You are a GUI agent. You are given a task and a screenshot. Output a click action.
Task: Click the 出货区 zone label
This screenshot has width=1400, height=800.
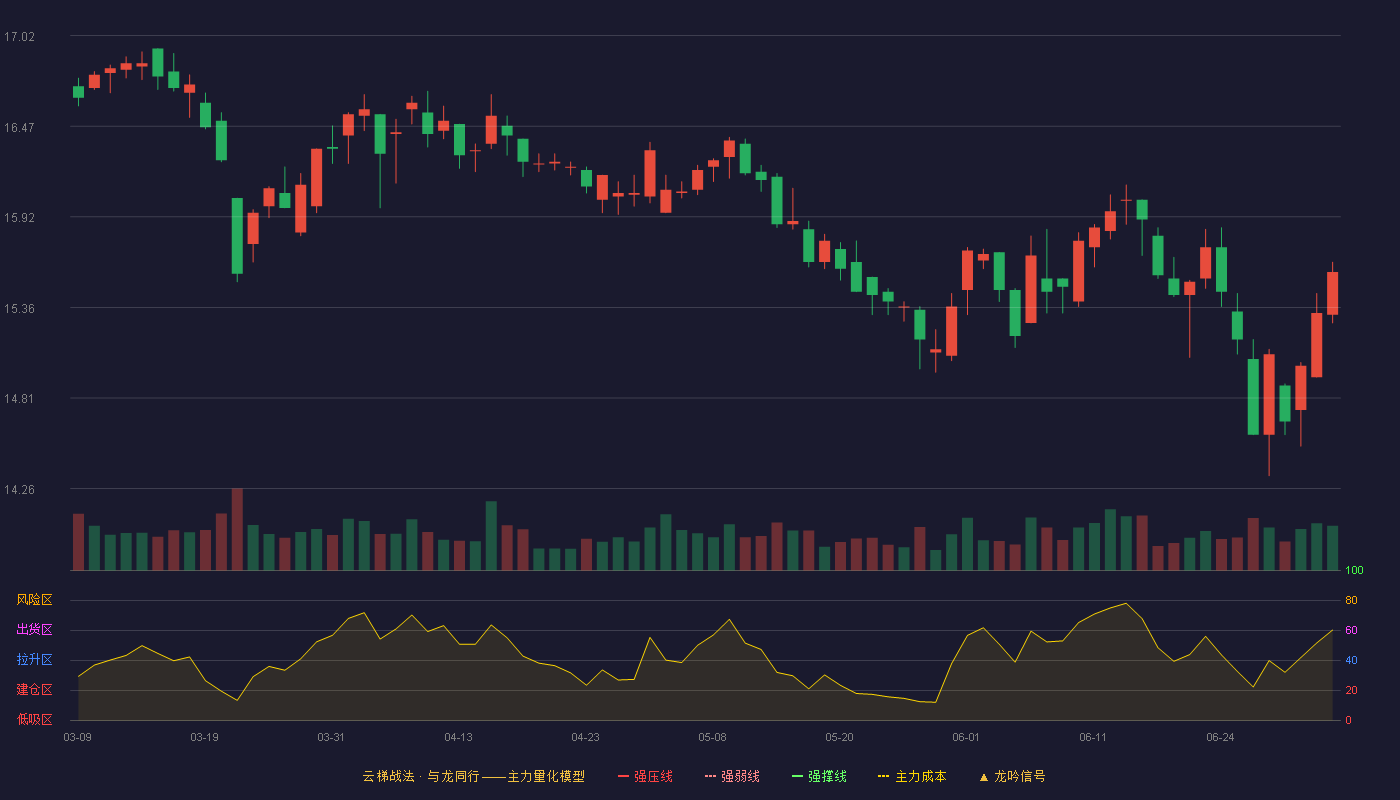pos(34,630)
